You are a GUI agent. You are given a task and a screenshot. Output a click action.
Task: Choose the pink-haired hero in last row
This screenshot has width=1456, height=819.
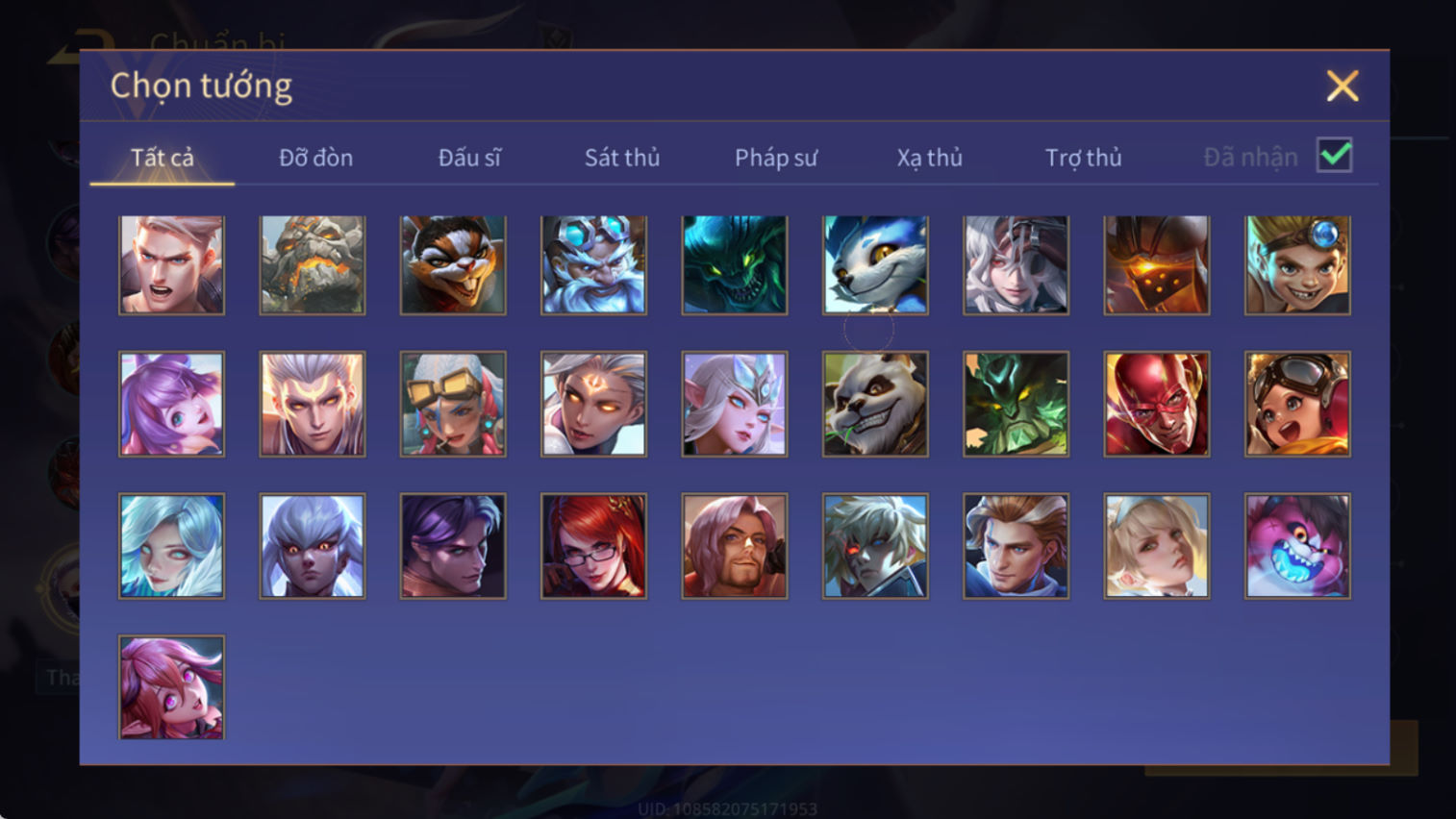point(171,687)
